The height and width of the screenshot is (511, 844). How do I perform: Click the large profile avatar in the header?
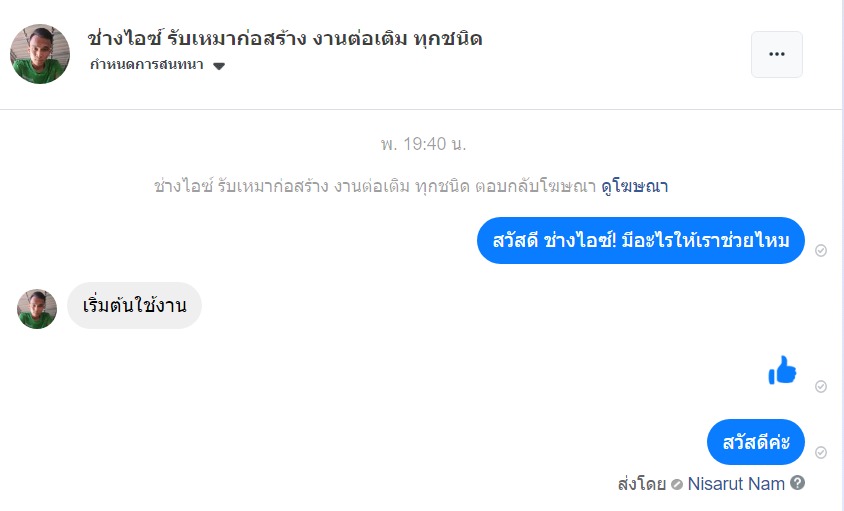click(40, 54)
